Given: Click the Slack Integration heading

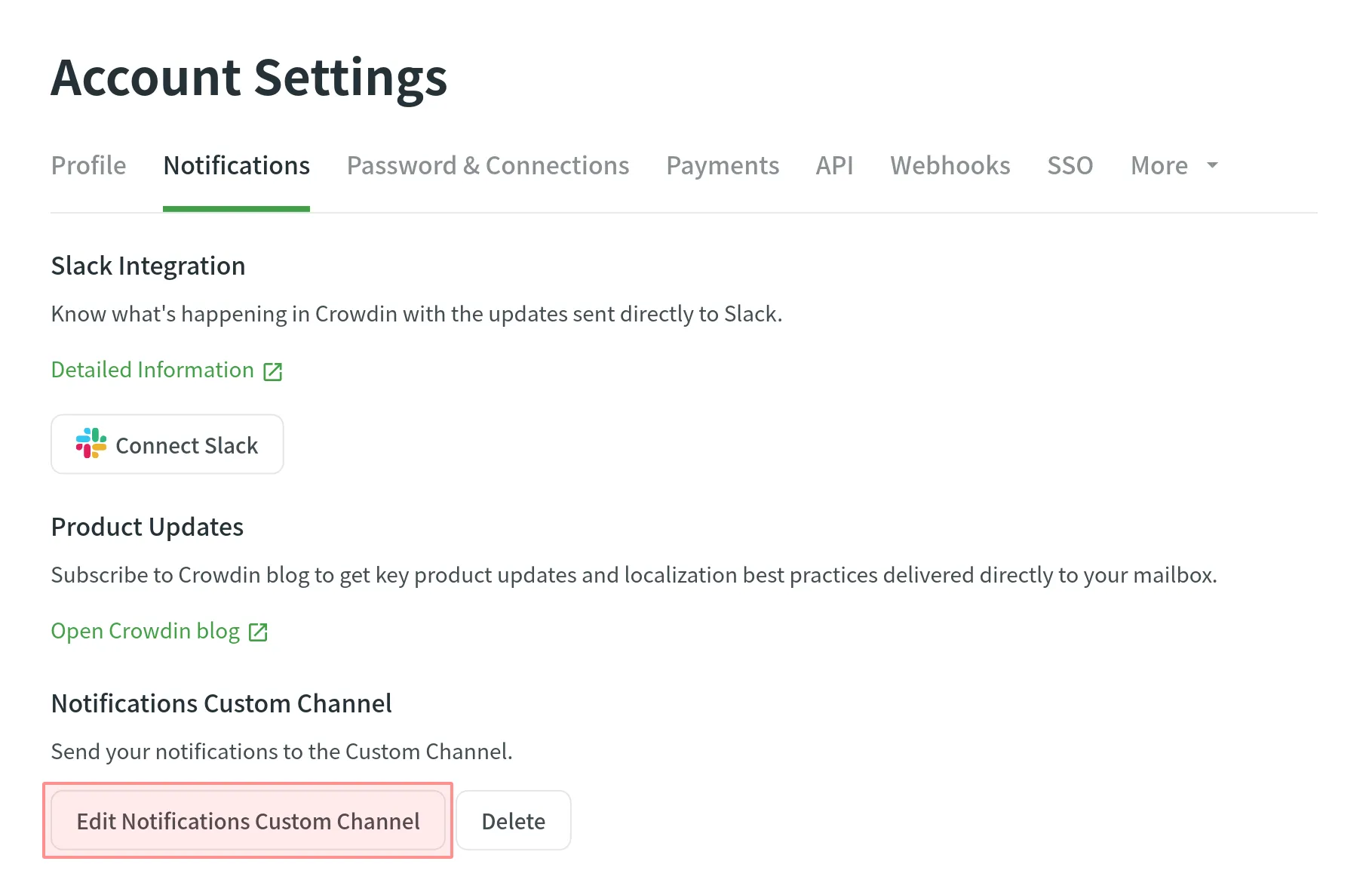Looking at the screenshot, I should pos(148,266).
